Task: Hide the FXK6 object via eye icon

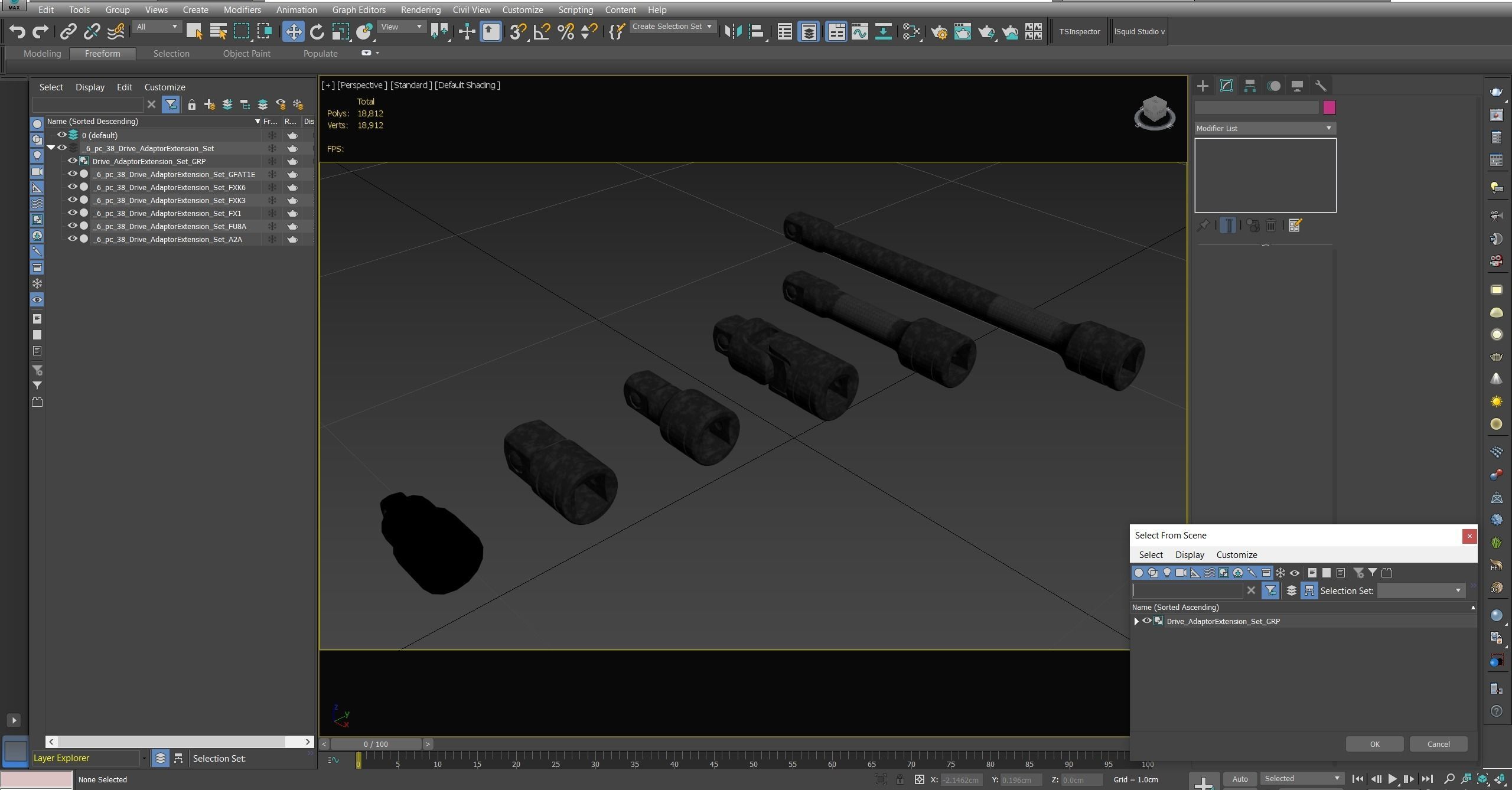Action: (x=72, y=187)
